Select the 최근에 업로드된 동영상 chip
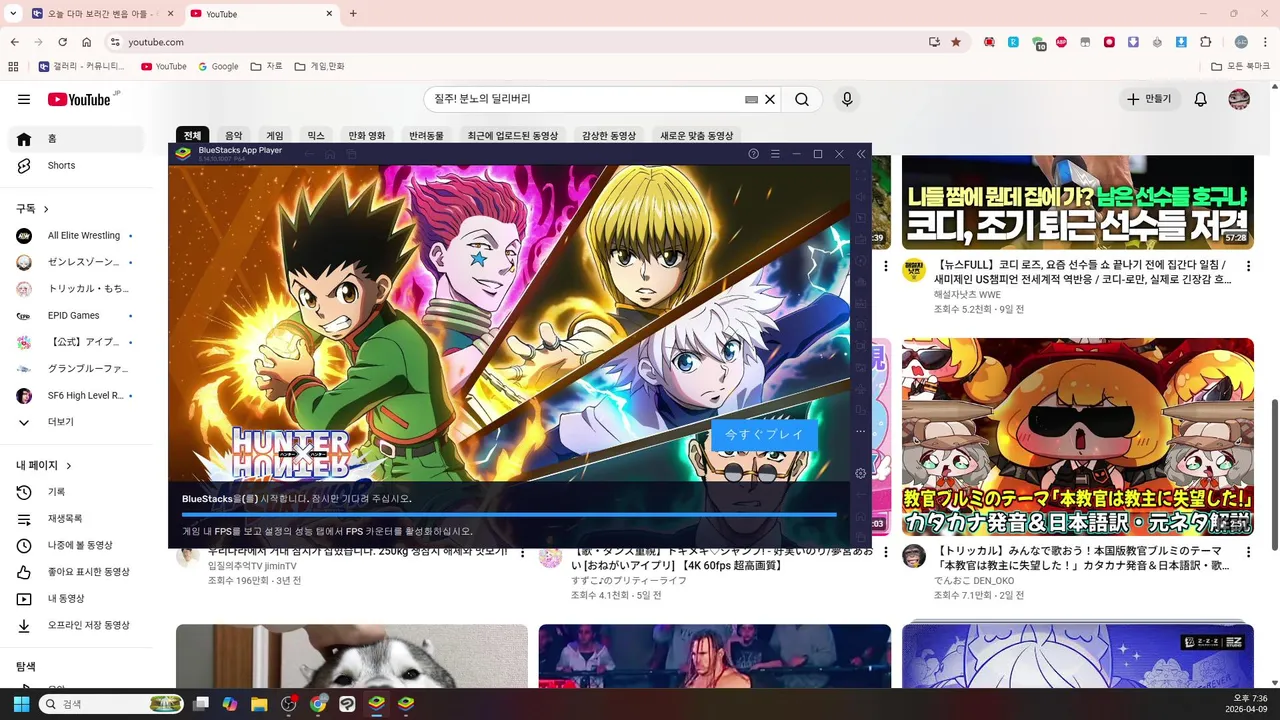The height and width of the screenshot is (720, 1280). click(512, 135)
